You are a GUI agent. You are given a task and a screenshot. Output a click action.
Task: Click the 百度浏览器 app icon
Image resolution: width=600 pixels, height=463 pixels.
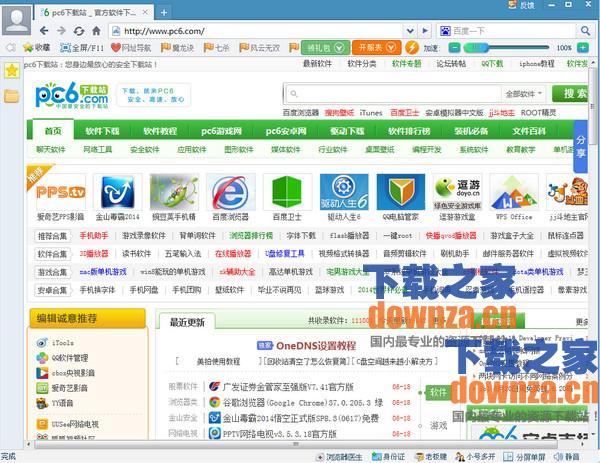click(x=231, y=192)
